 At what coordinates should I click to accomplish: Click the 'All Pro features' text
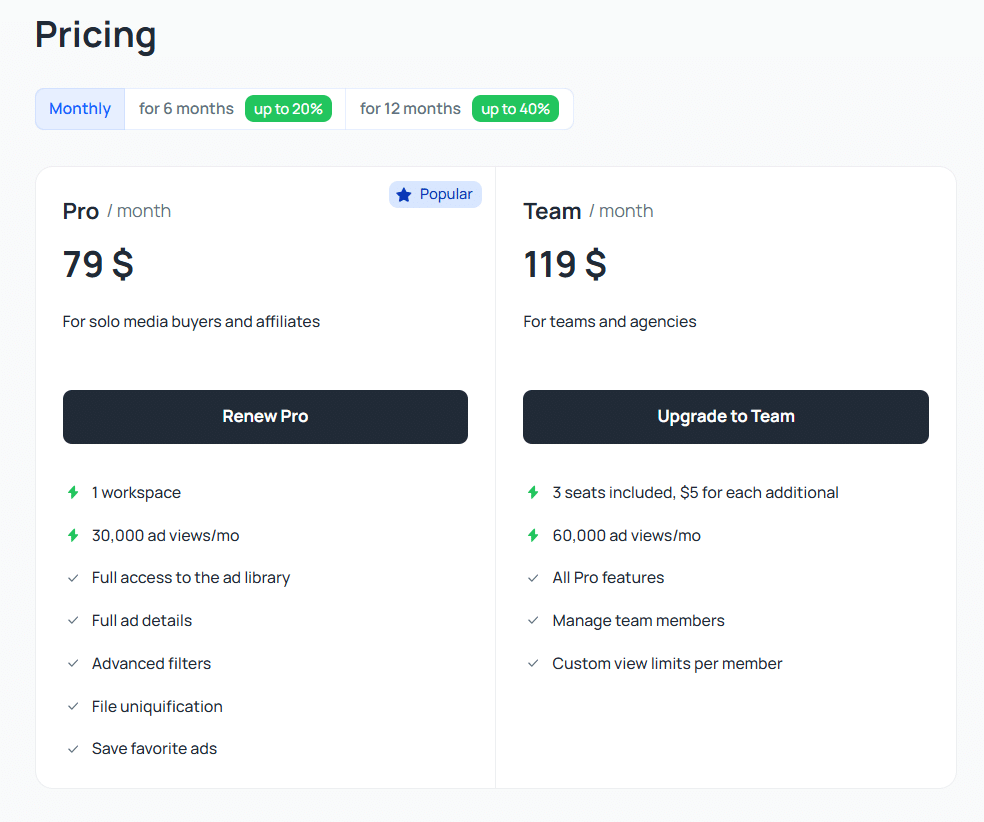click(608, 578)
